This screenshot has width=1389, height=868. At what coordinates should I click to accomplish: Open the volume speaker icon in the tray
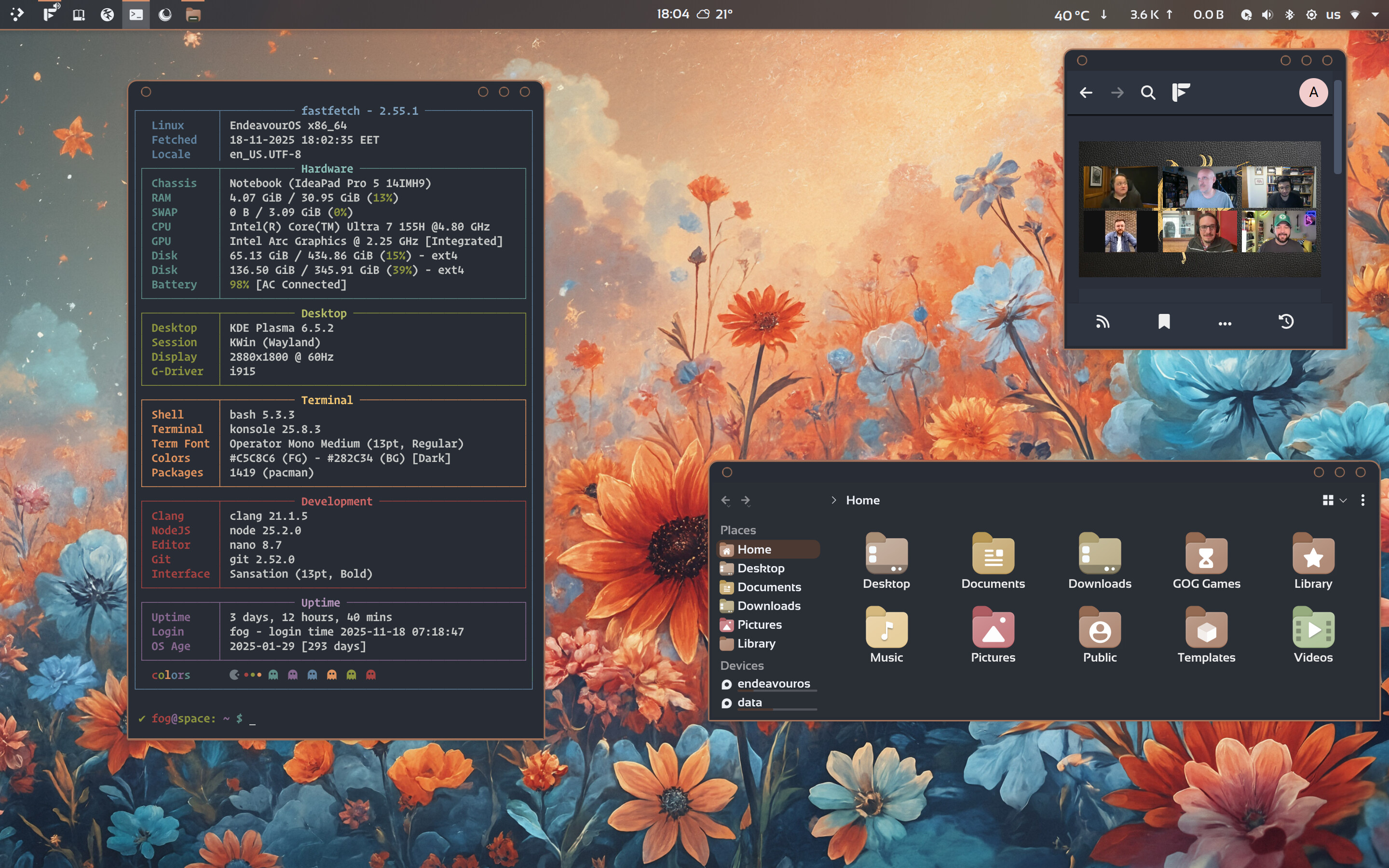[1267, 15]
